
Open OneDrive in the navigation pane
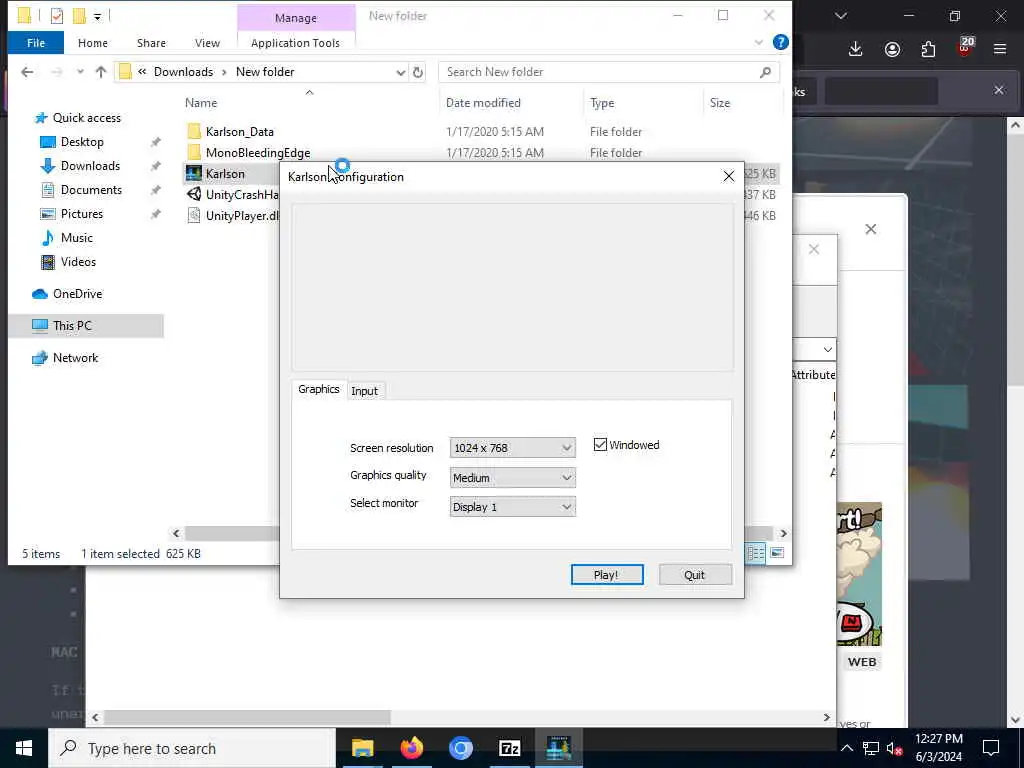pos(77,294)
